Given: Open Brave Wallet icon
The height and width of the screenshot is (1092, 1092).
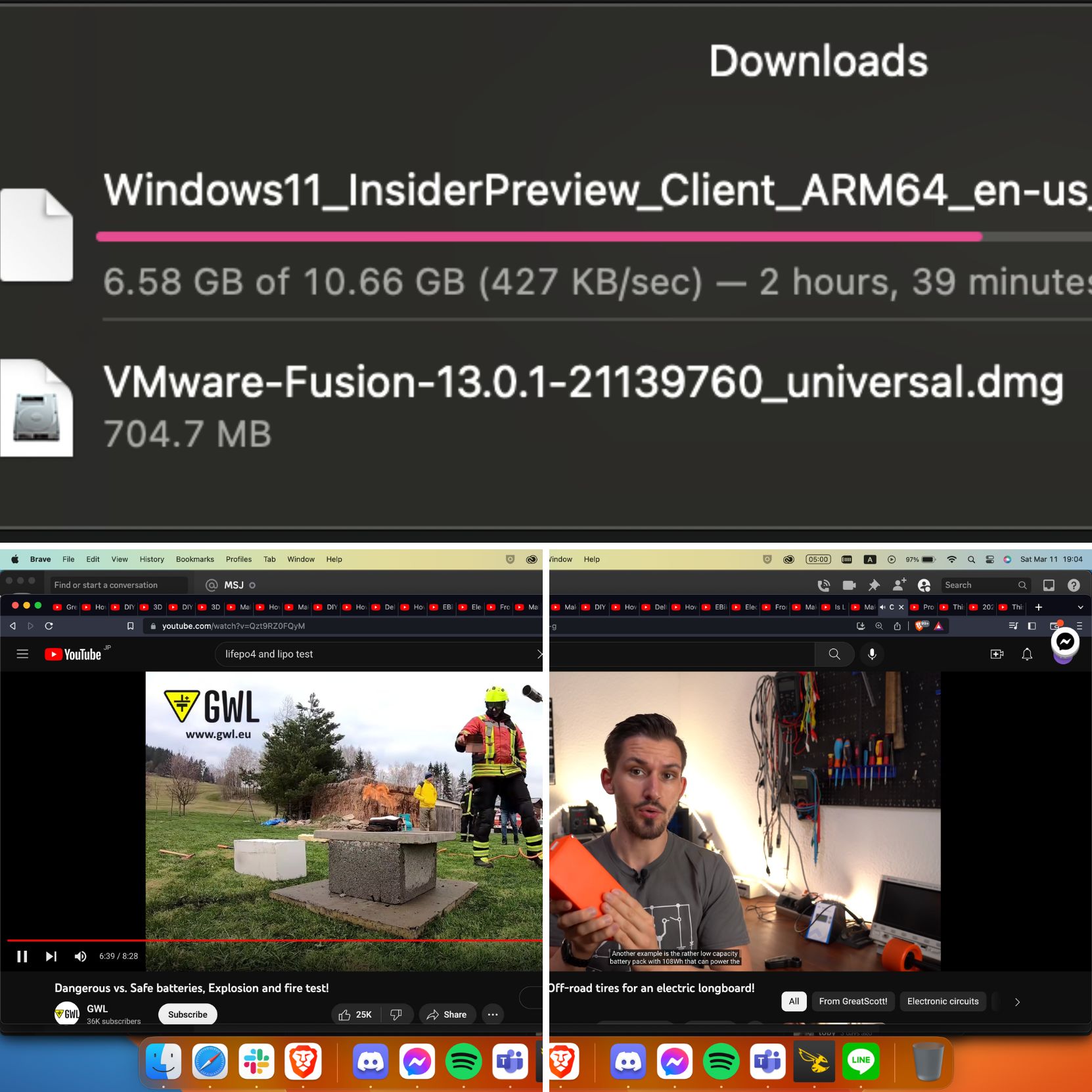Looking at the screenshot, I should coord(1055,626).
